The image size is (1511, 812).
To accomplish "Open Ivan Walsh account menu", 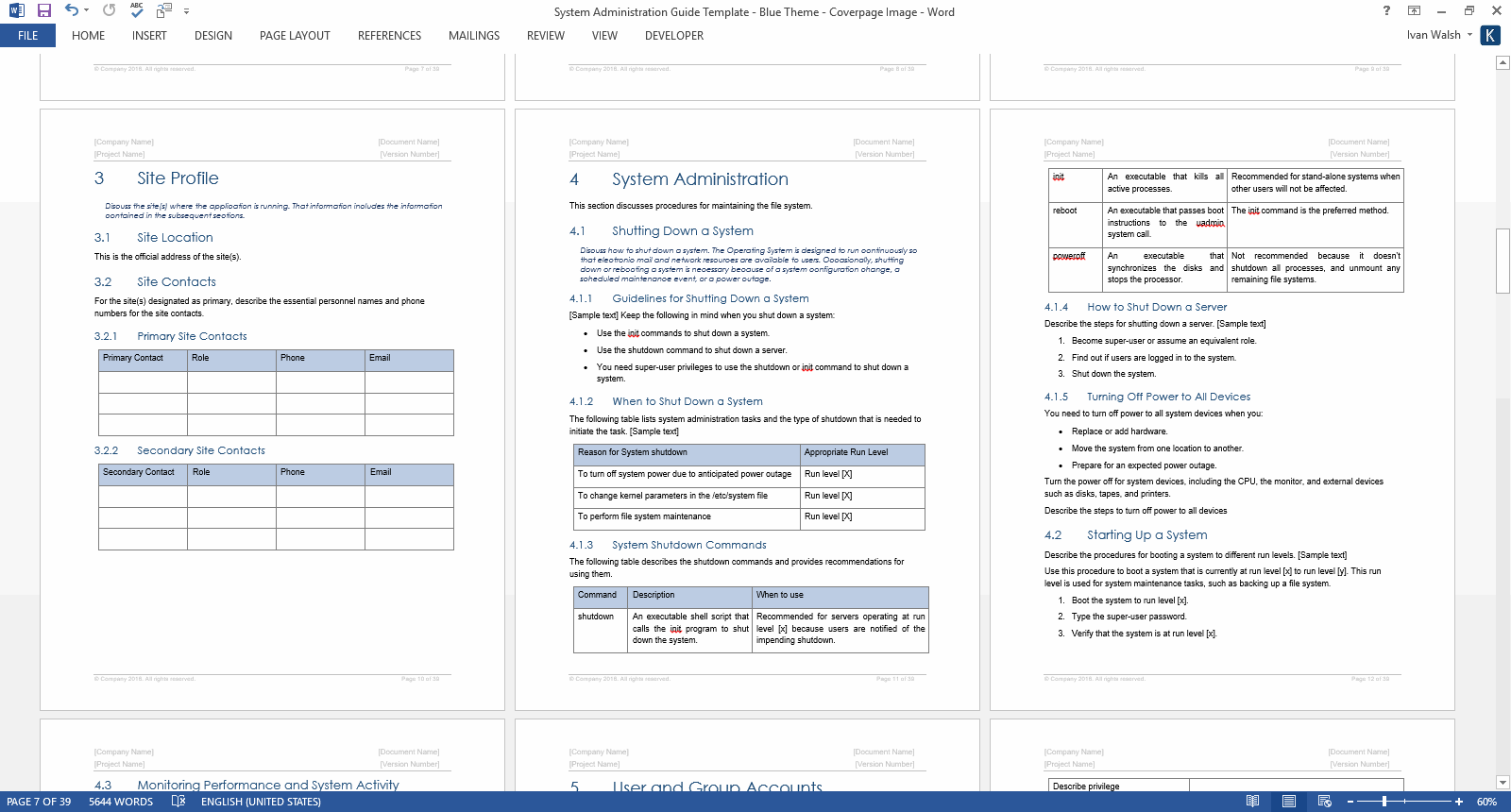I will pos(1439,35).
